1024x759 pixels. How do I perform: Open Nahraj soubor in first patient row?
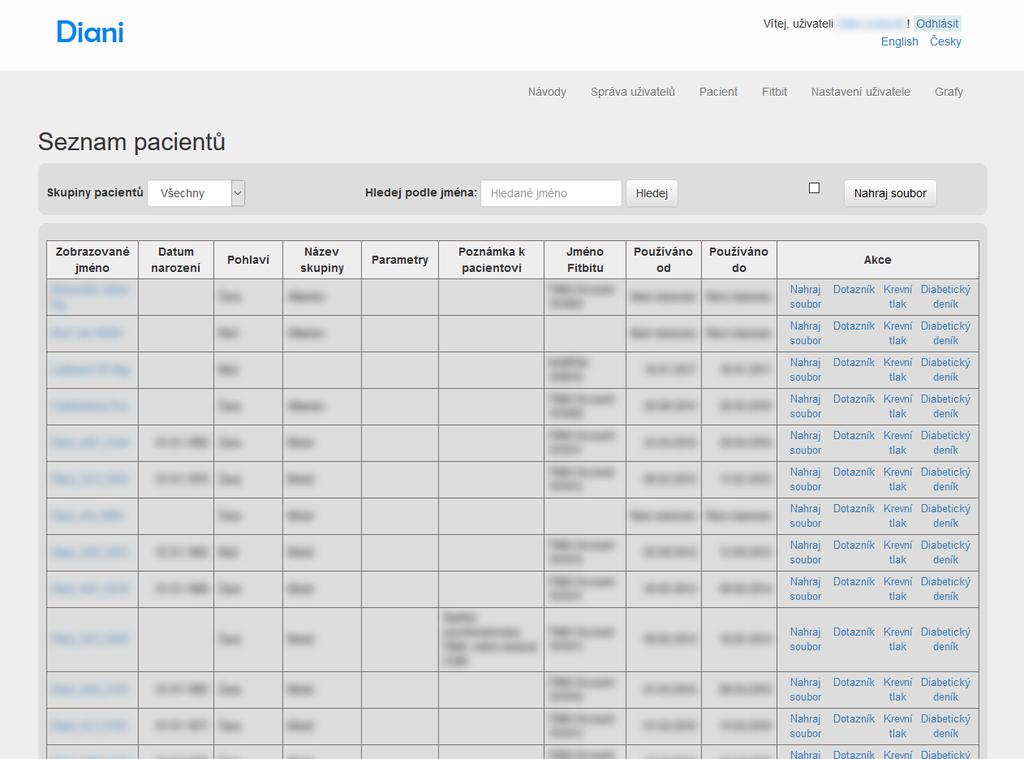[x=805, y=297]
